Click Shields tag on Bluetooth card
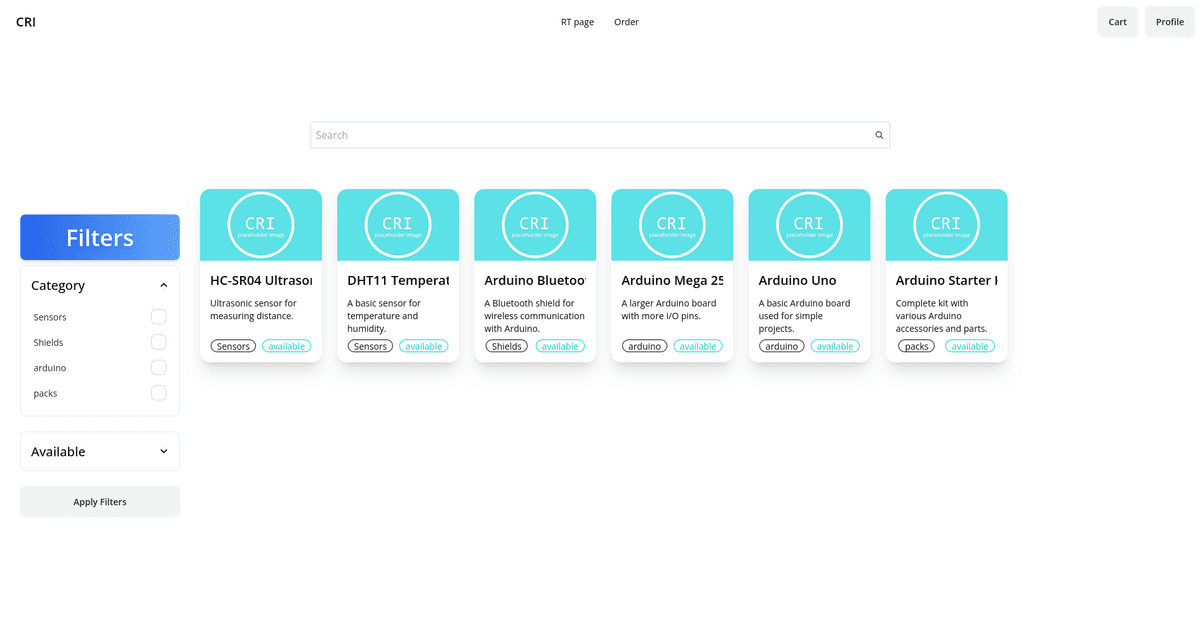 tap(507, 346)
